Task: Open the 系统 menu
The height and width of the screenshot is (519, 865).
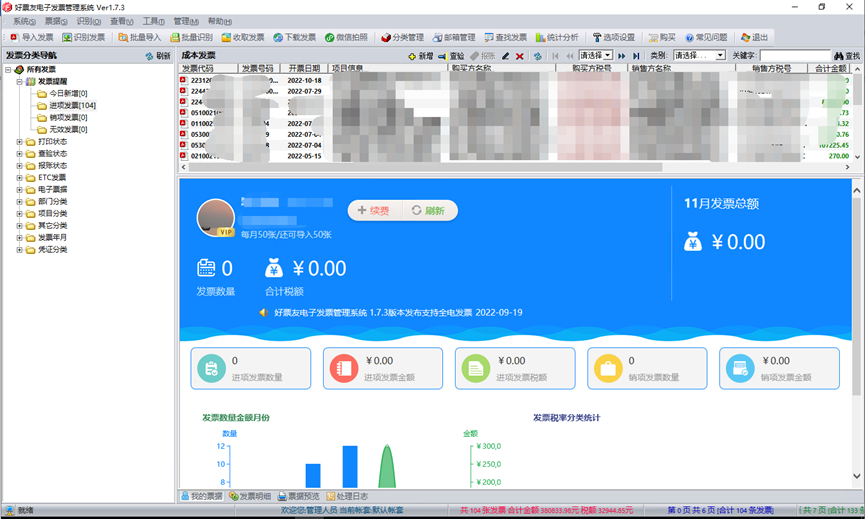Action: tap(24, 21)
